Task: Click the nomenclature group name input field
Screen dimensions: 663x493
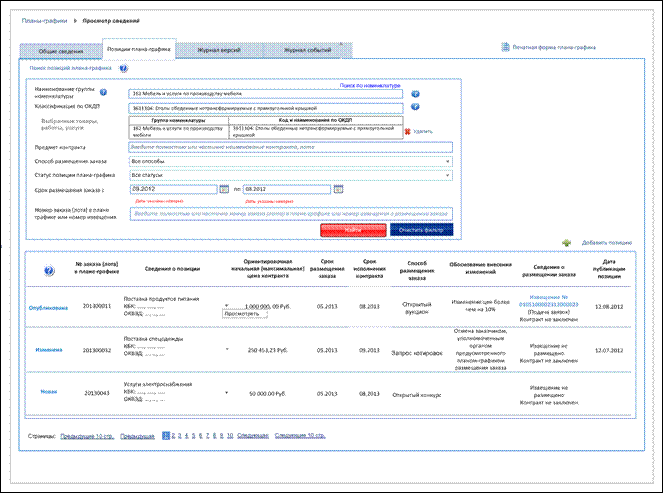Action: 266,94
